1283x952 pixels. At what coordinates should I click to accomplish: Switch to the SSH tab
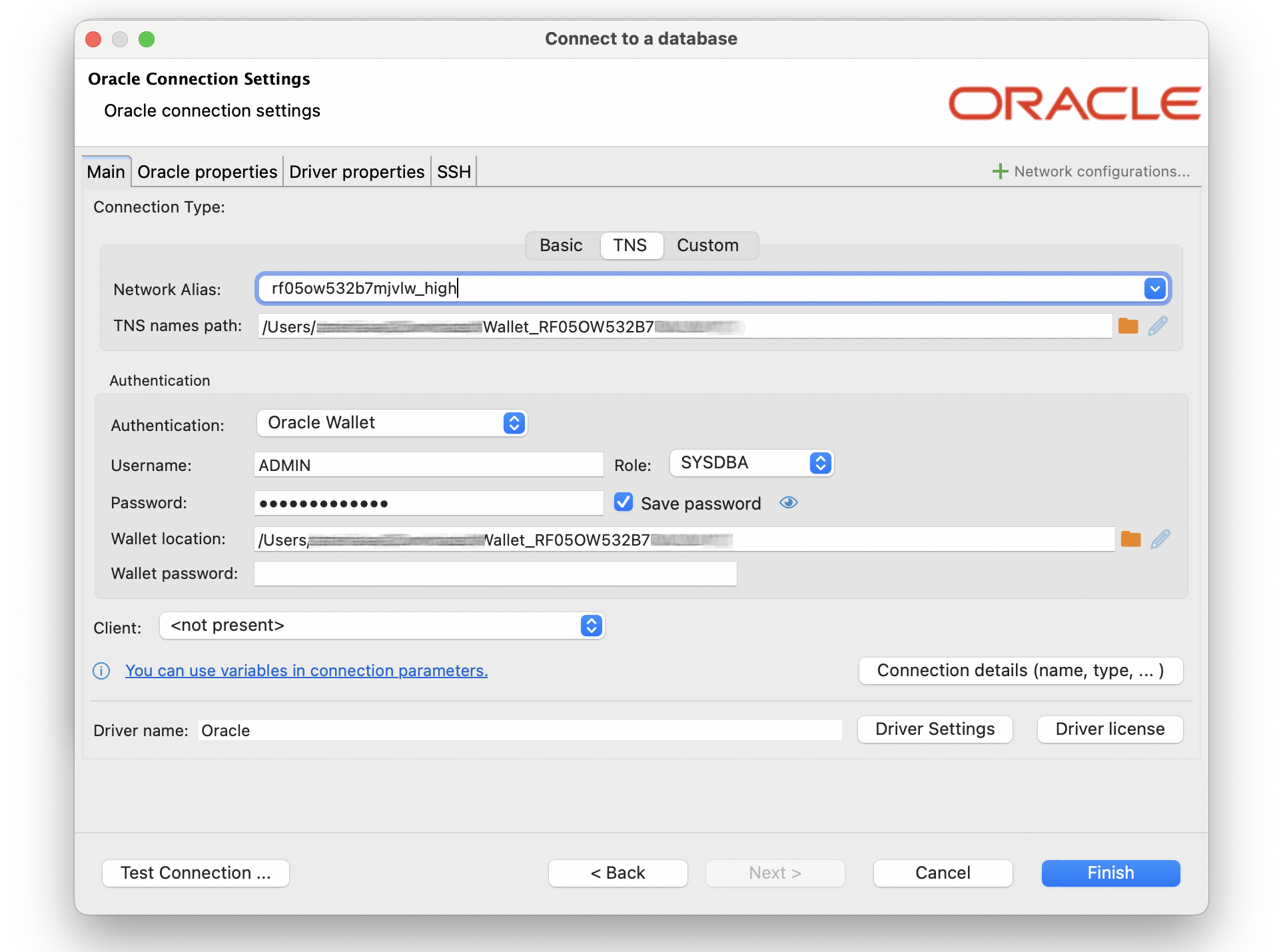point(453,171)
